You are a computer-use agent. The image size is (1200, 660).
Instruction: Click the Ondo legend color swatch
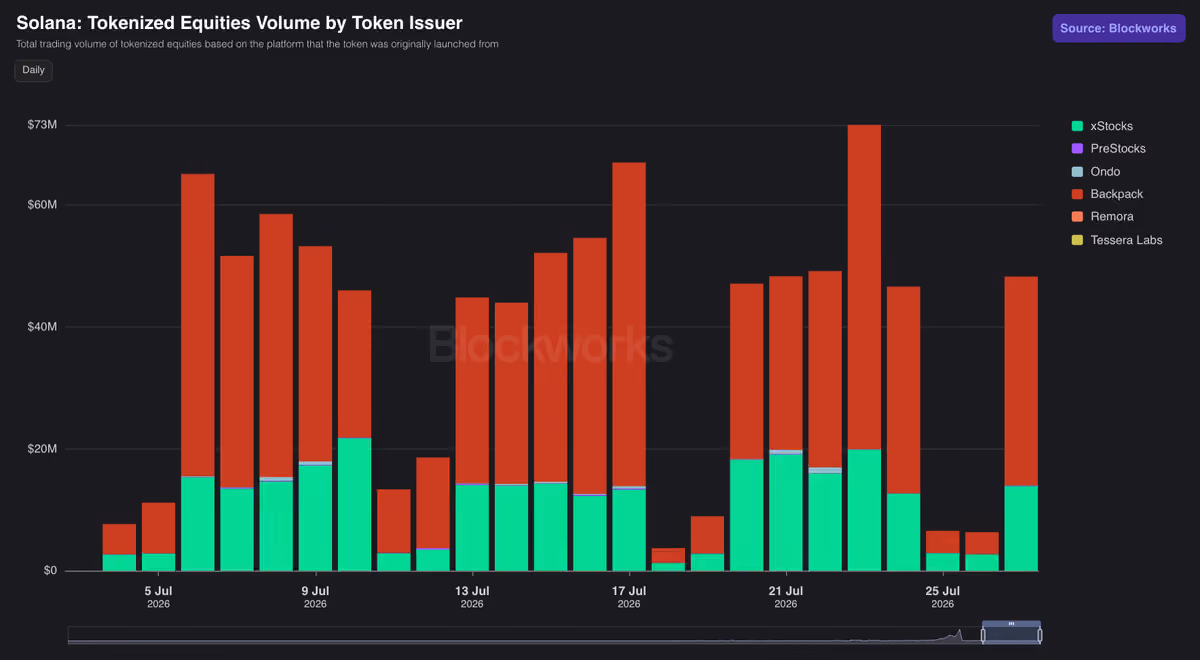click(1077, 172)
